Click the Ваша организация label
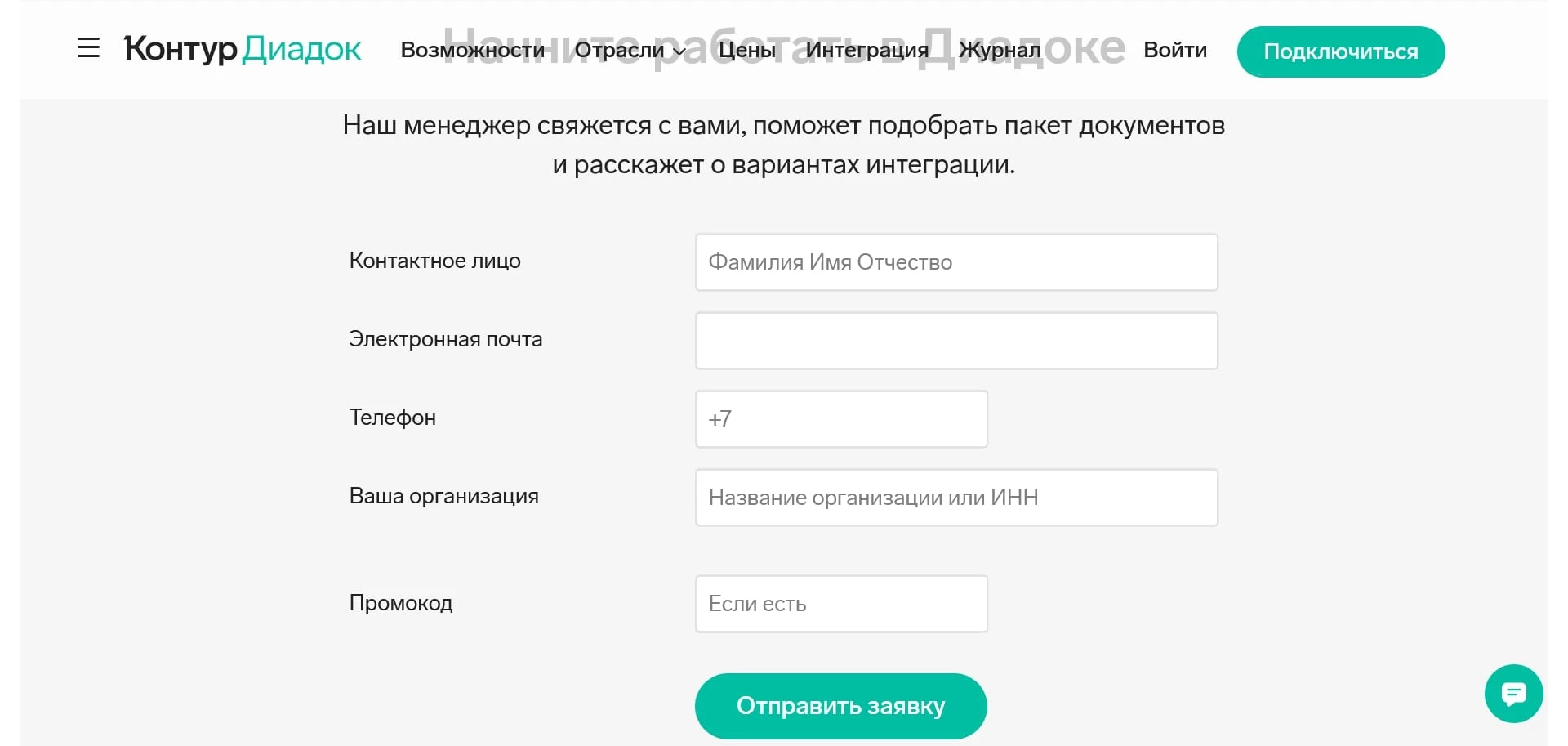Screen dimensions: 1568x746 (x=443, y=496)
